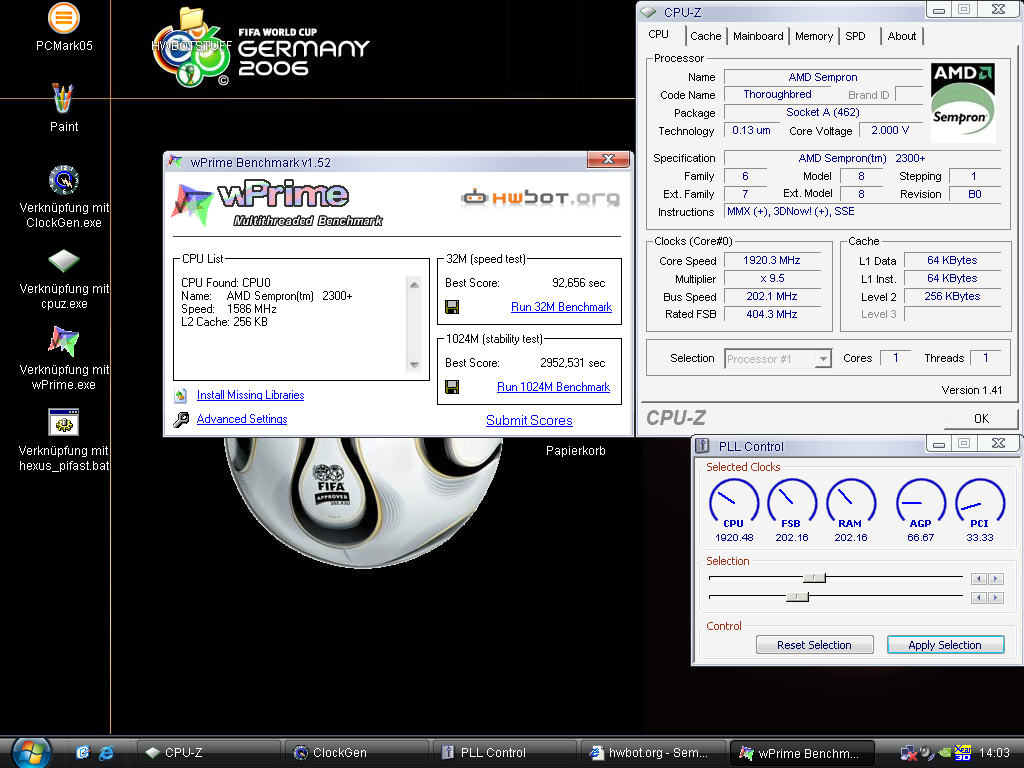Switch to the Cache tab in CPU-Z
This screenshot has height=768, width=1024.
click(x=705, y=36)
